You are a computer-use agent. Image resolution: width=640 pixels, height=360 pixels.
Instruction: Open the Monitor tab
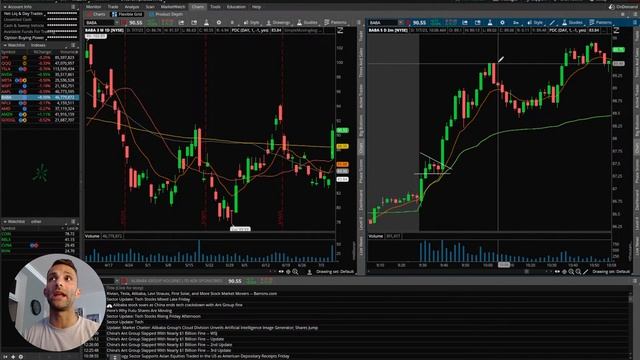pos(93,7)
